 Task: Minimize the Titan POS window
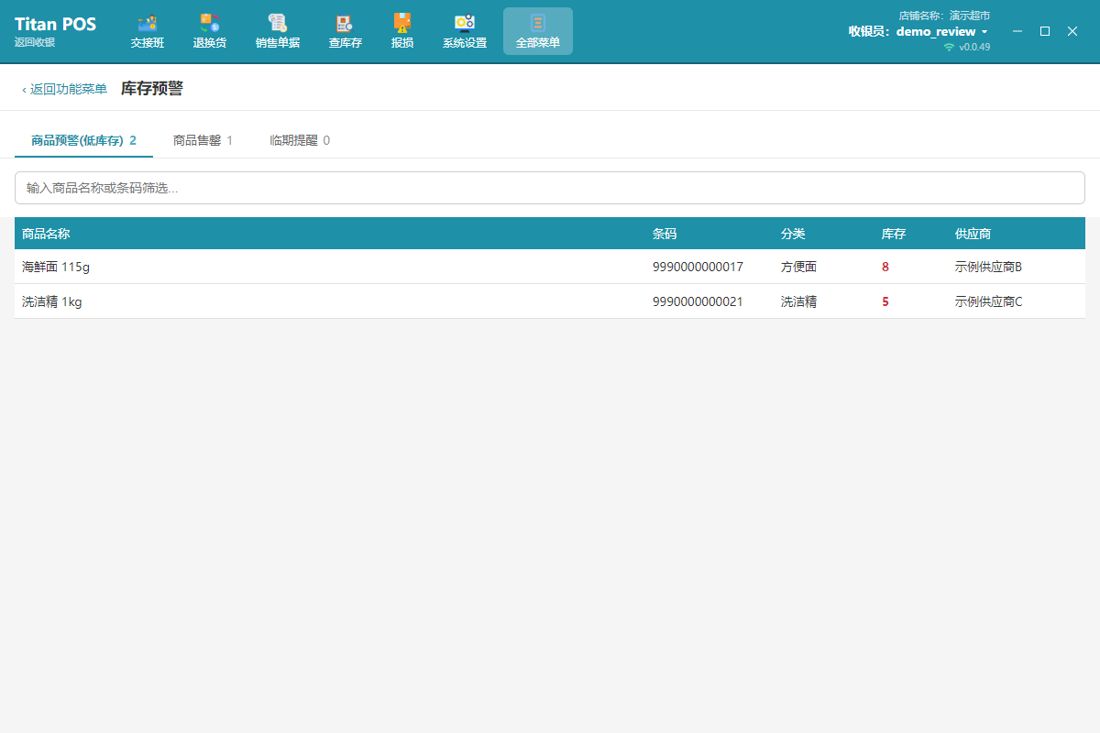click(x=1017, y=32)
